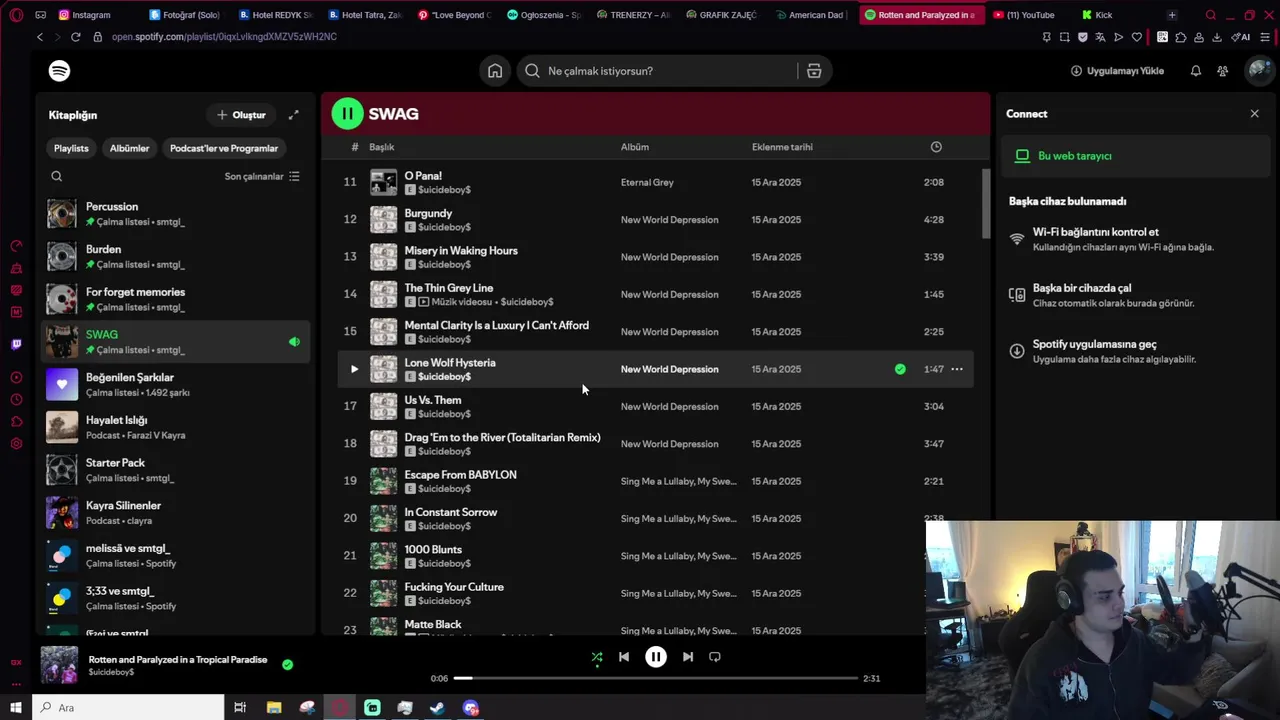Viewport: 1280px width, 720px height.
Task: Open Beğenilen Şarkılar in the library
Action: pyautogui.click(x=176, y=384)
